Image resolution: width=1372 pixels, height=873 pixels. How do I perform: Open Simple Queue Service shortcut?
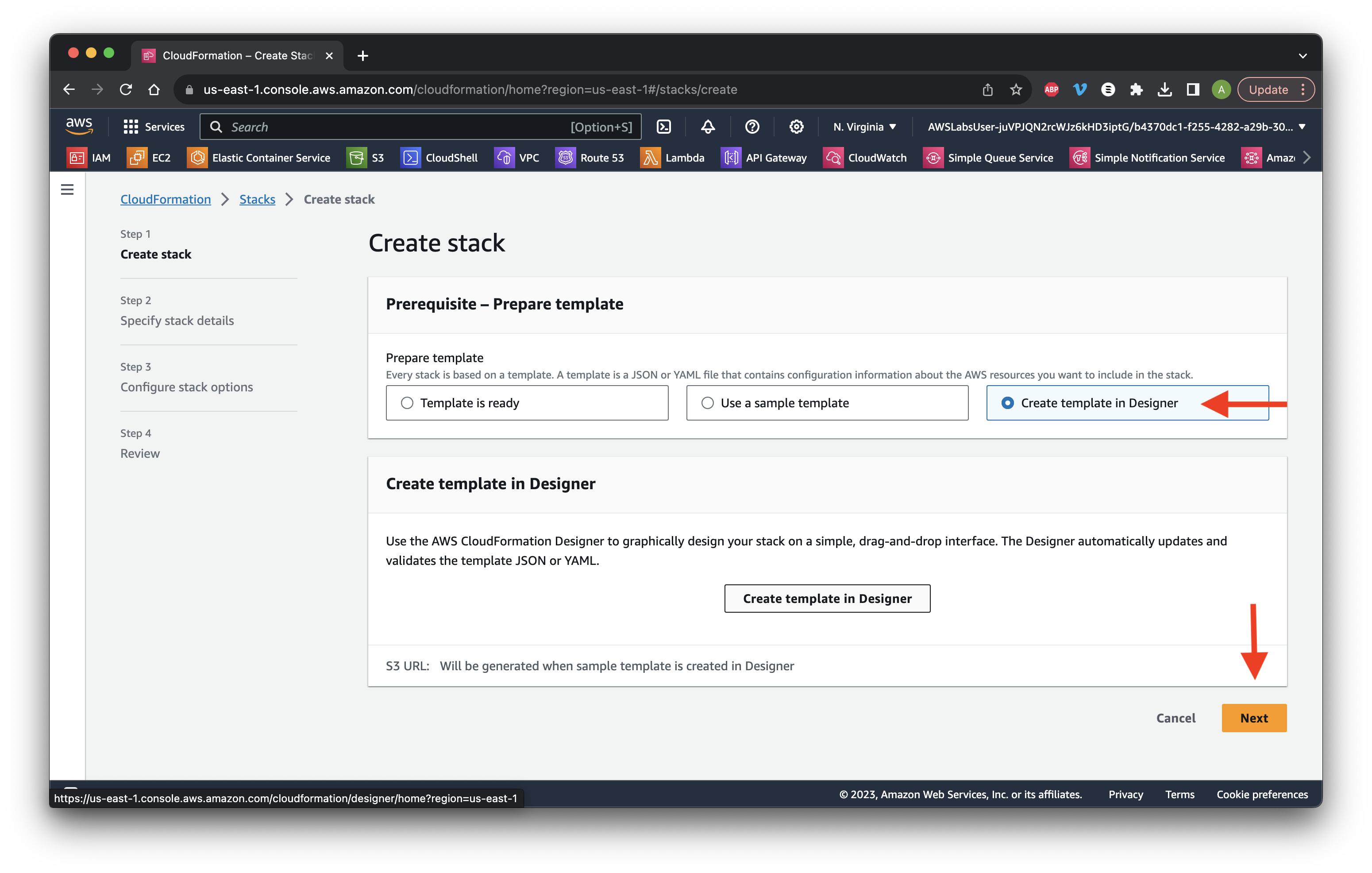pos(988,158)
